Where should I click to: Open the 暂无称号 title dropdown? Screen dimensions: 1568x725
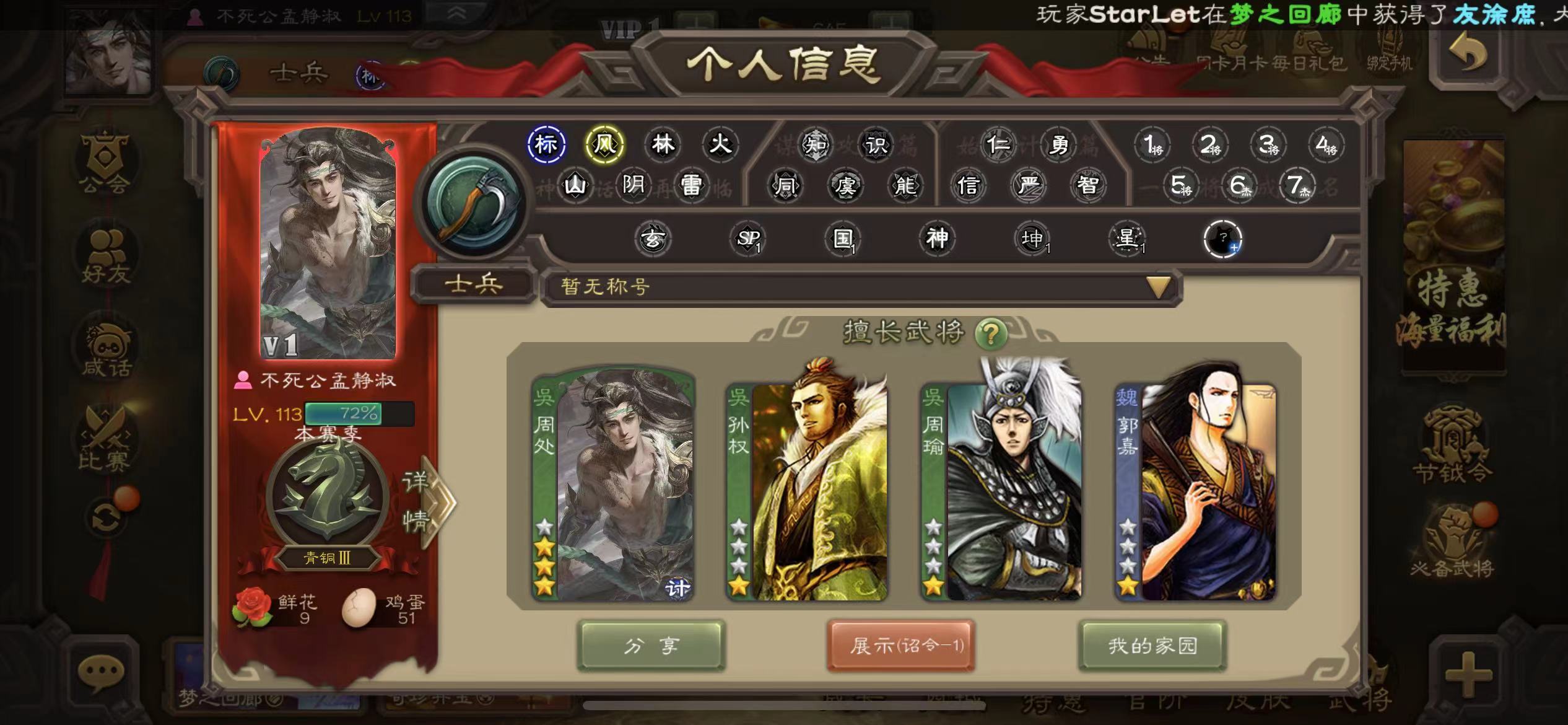click(861, 287)
